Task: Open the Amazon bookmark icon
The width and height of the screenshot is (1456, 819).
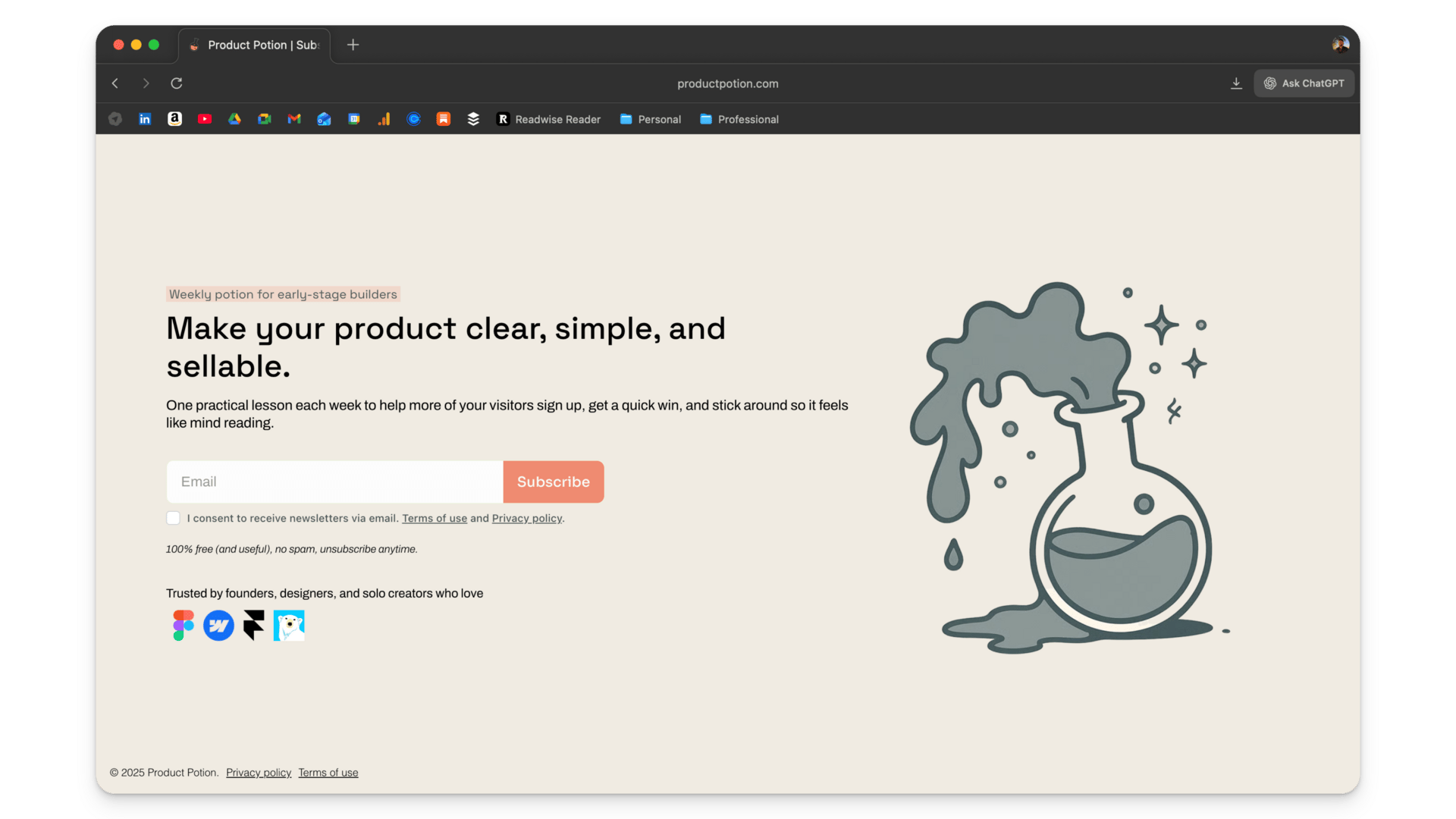Action: pos(174,119)
